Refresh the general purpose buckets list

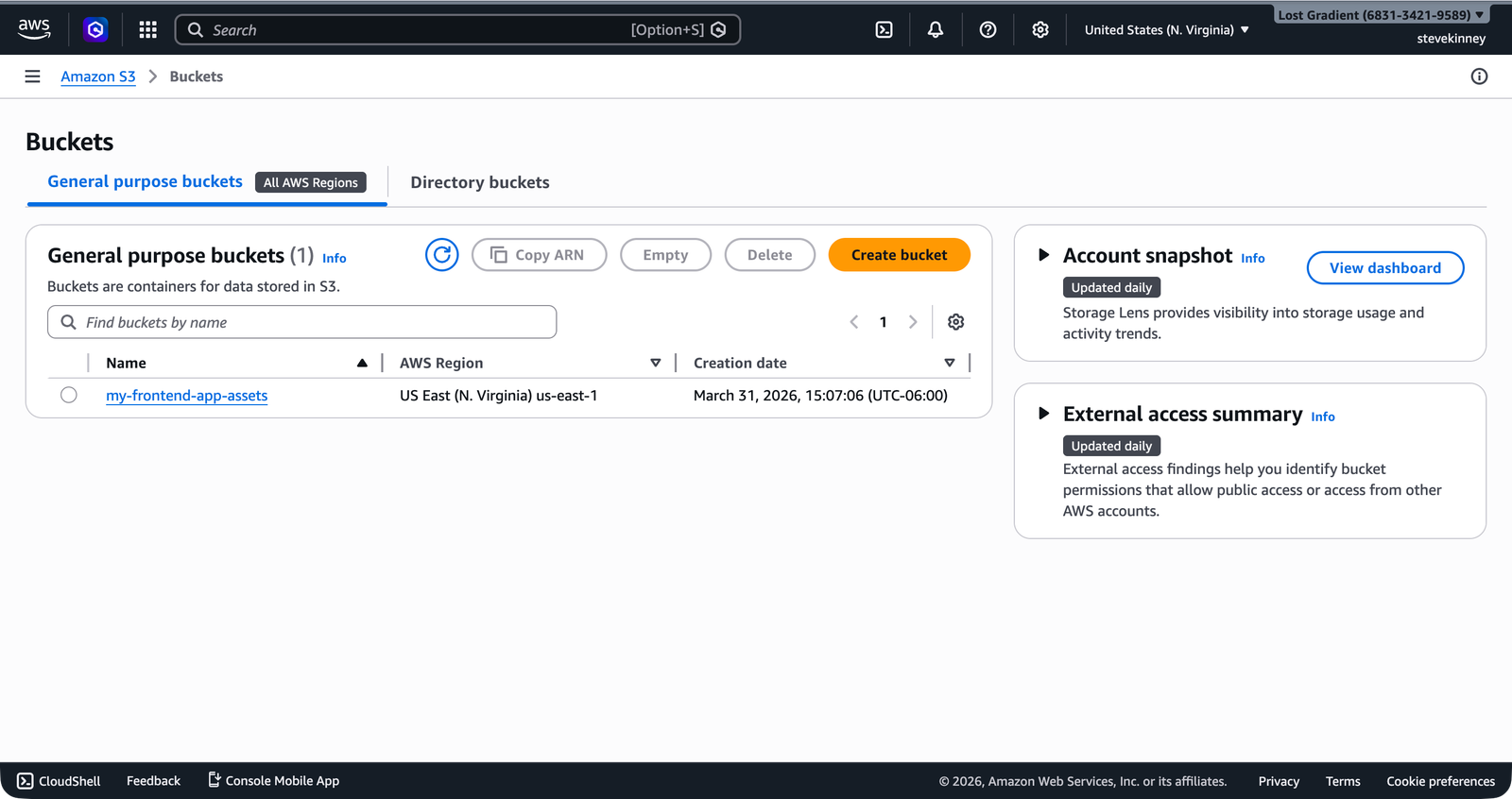(441, 255)
